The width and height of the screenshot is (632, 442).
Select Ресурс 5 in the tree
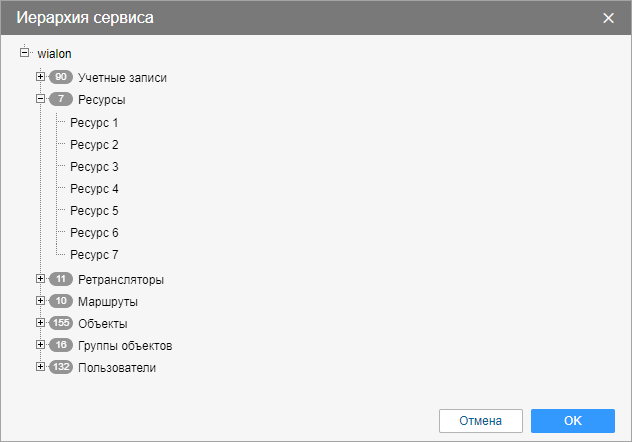pos(94,211)
